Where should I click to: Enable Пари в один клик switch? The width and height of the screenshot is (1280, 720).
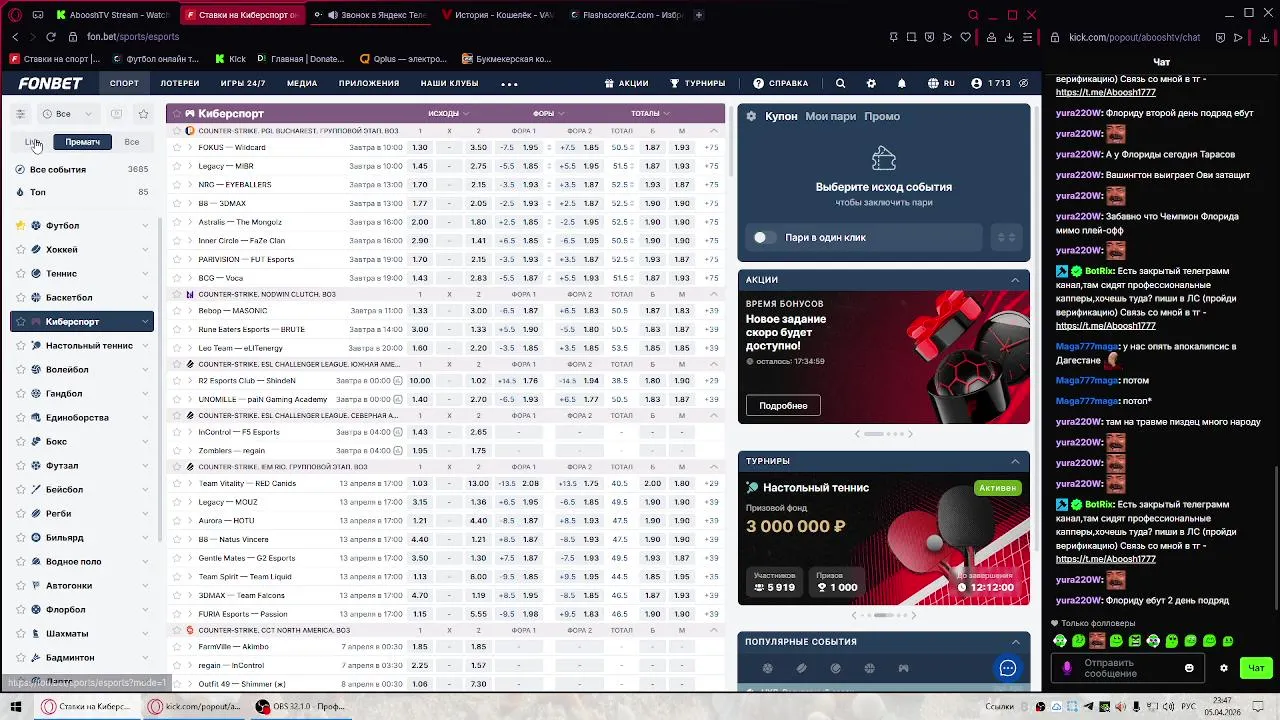click(764, 237)
